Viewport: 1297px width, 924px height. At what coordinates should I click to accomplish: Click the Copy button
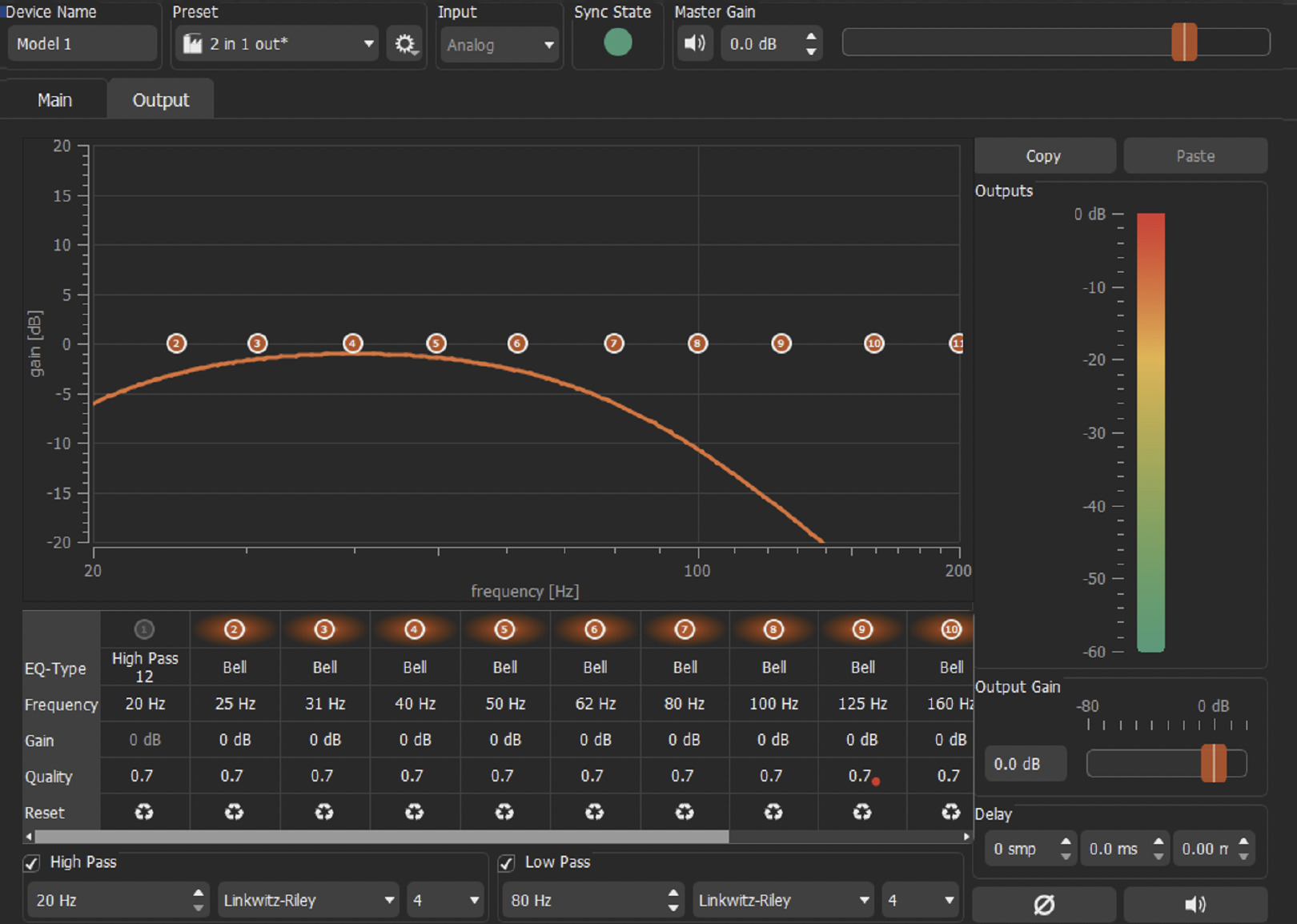pyautogui.click(x=1044, y=156)
